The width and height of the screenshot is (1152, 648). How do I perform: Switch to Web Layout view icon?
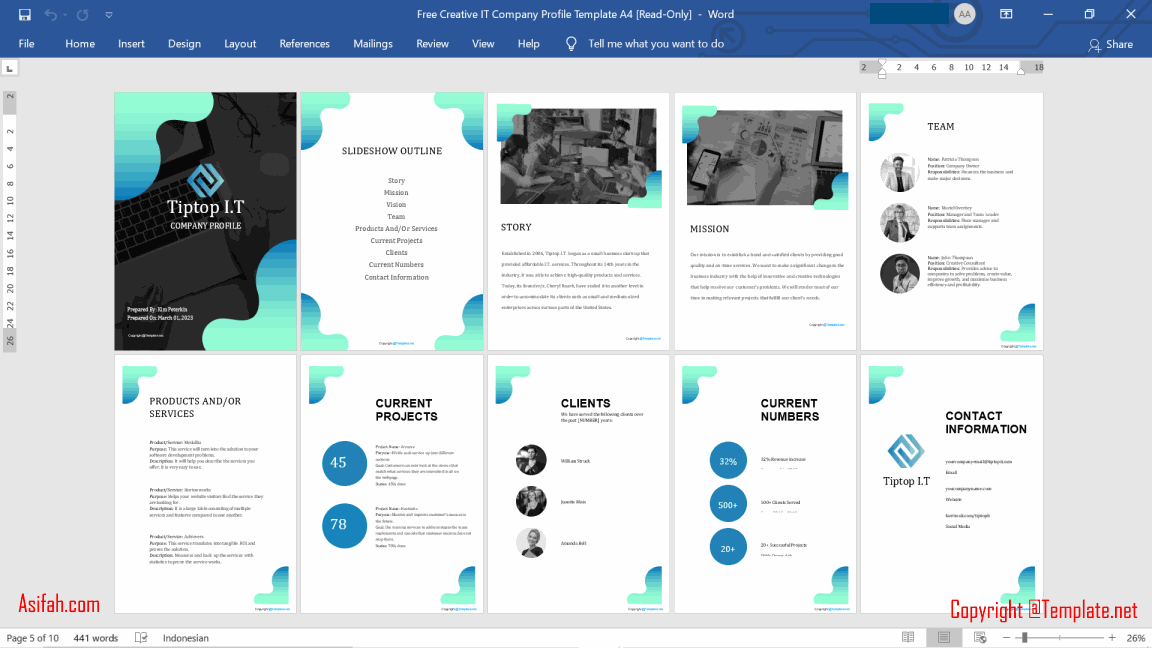pos(980,638)
